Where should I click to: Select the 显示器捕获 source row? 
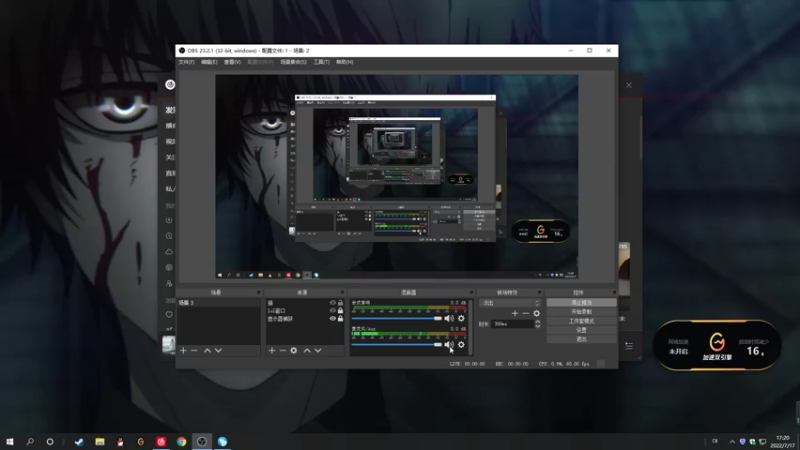click(x=305, y=319)
